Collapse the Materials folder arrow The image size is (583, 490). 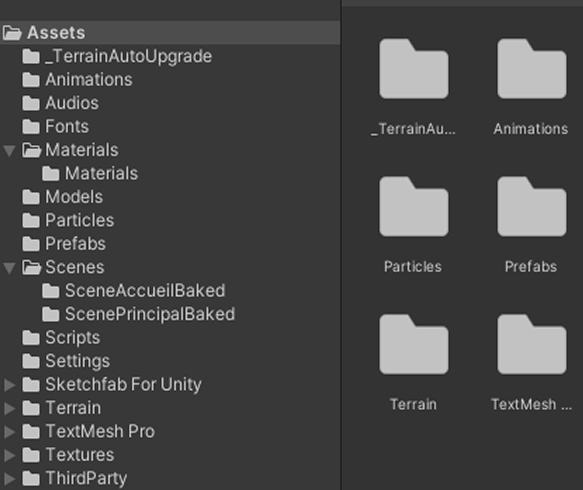pyautogui.click(x=9, y=151)
